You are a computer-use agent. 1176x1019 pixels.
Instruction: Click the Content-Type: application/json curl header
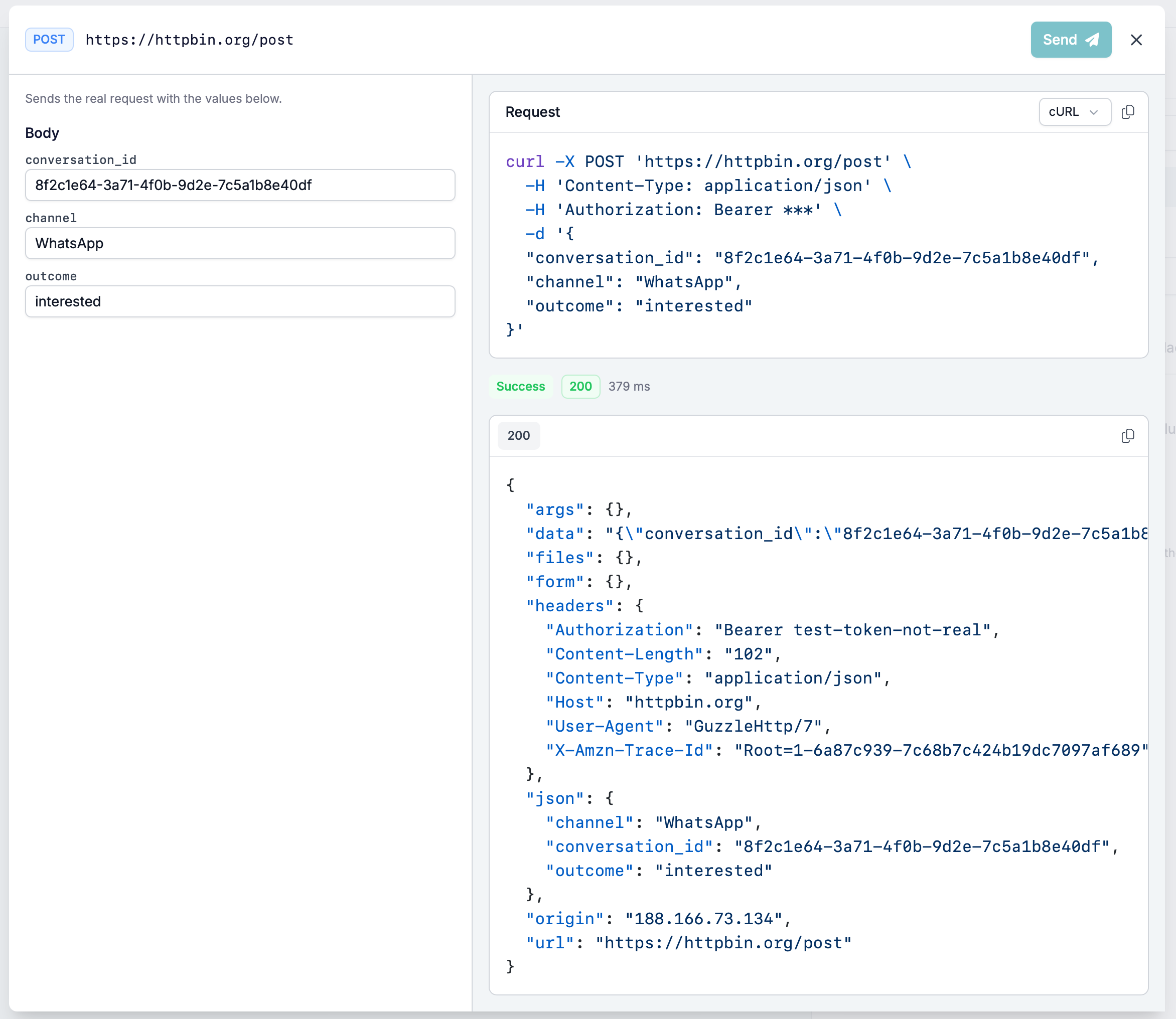pyautogui.click(x=708, y=186)
